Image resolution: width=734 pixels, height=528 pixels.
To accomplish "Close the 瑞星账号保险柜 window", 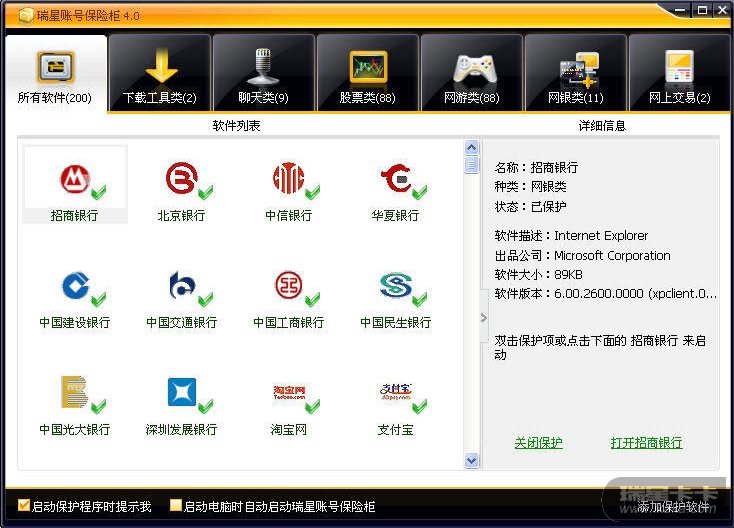I will click(722, 10).
